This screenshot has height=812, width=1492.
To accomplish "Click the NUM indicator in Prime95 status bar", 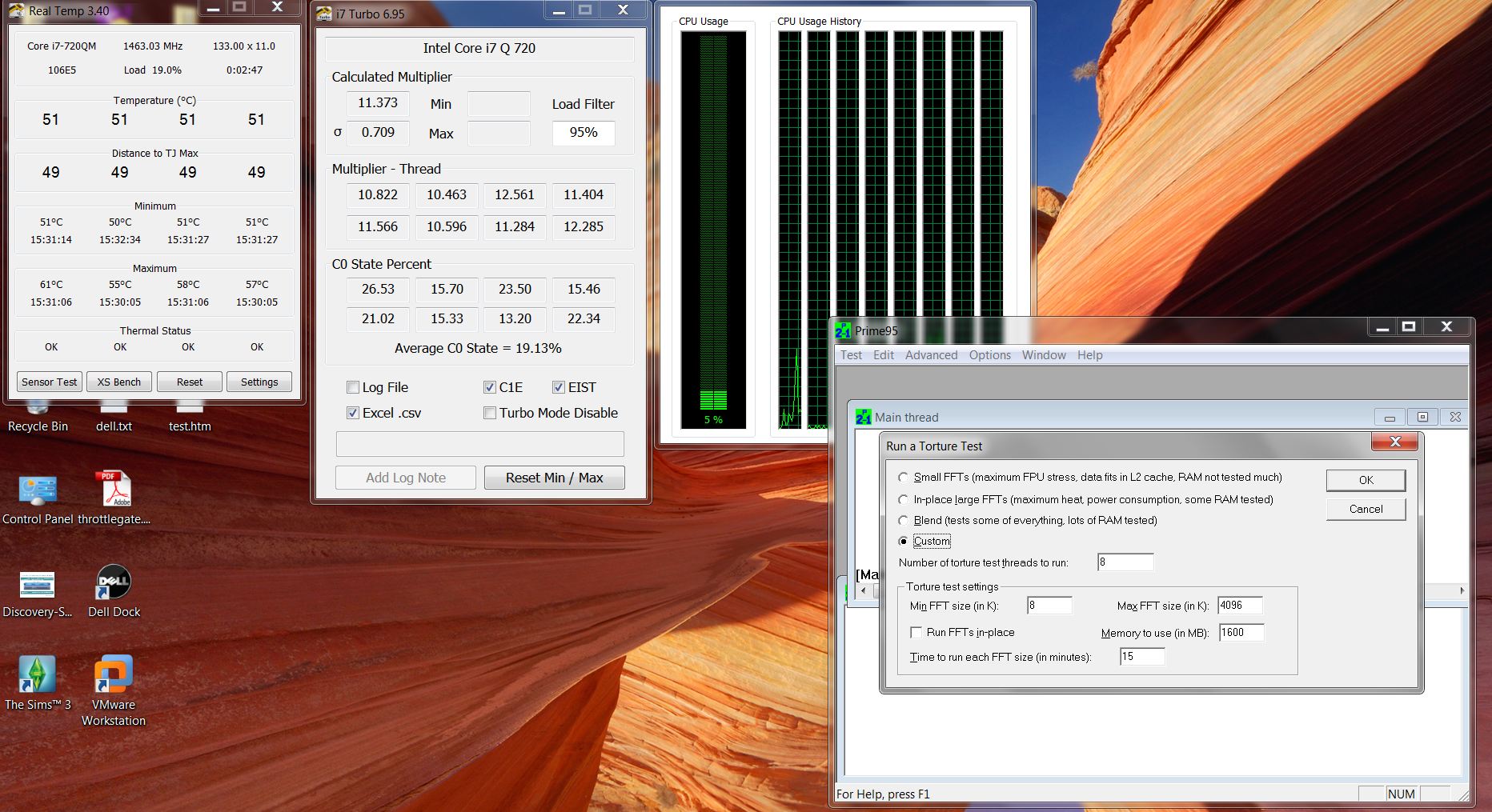I will point(1402,794).
